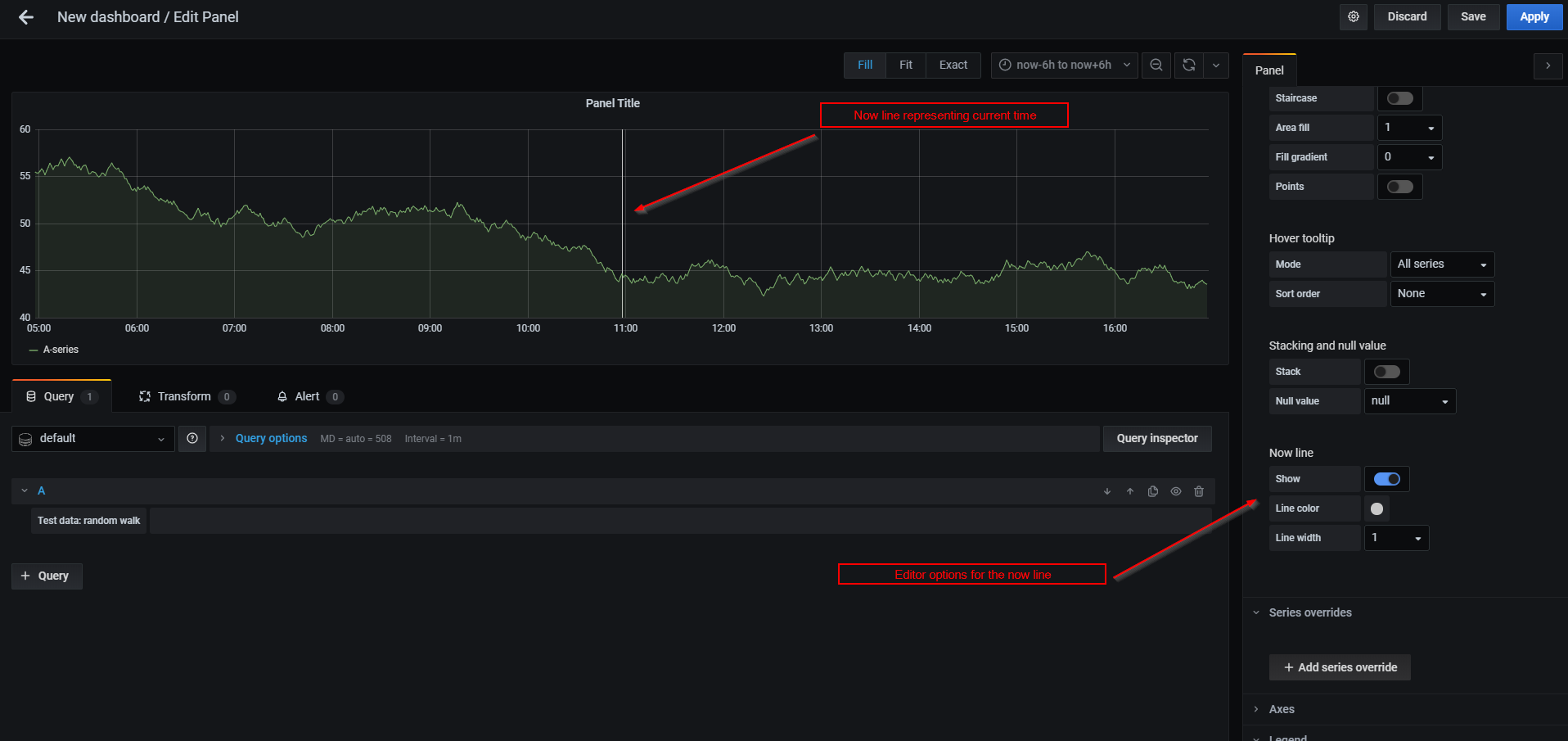Enable the Staircase toggle

(1399, 97)
